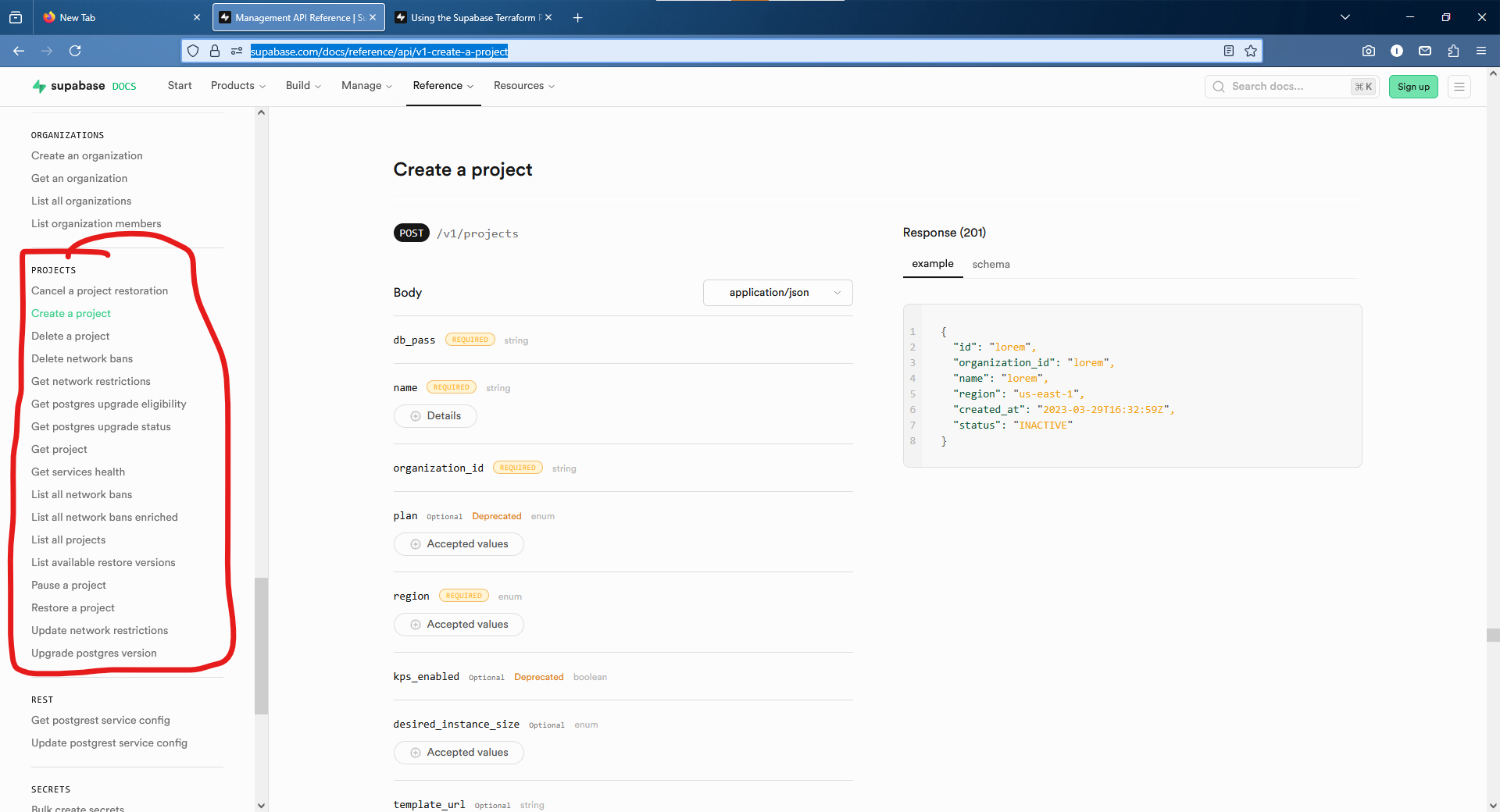The image size is (1500, 812).
Task: Expand Details under the name parameter
Action: 435,416
